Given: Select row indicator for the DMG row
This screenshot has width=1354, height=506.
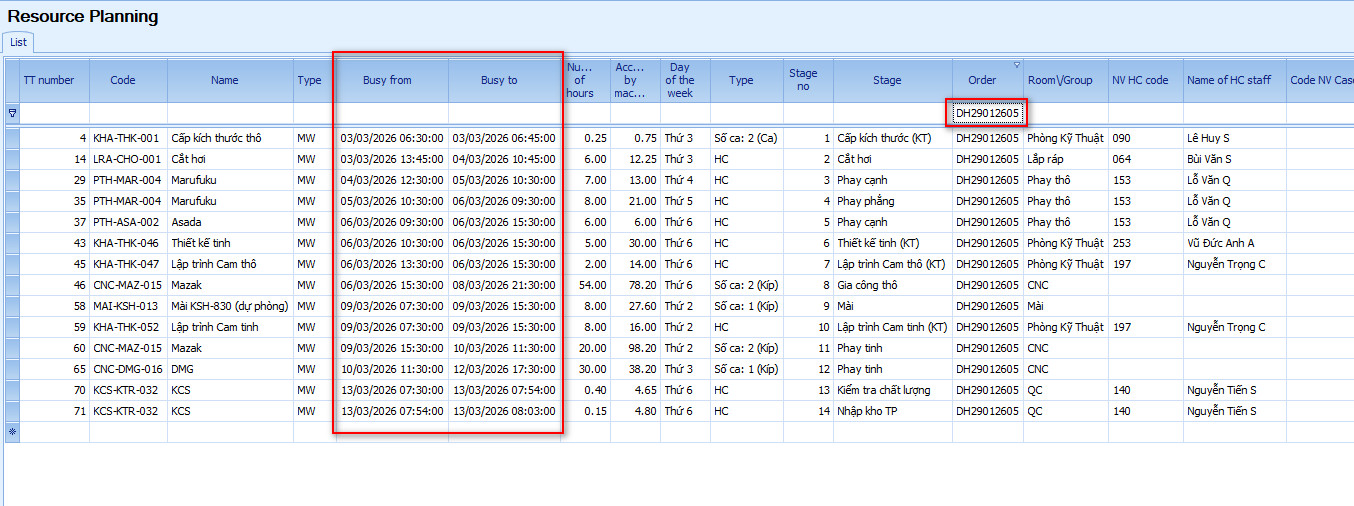Looking at the screenshot, I should click(x=12, y=369).
